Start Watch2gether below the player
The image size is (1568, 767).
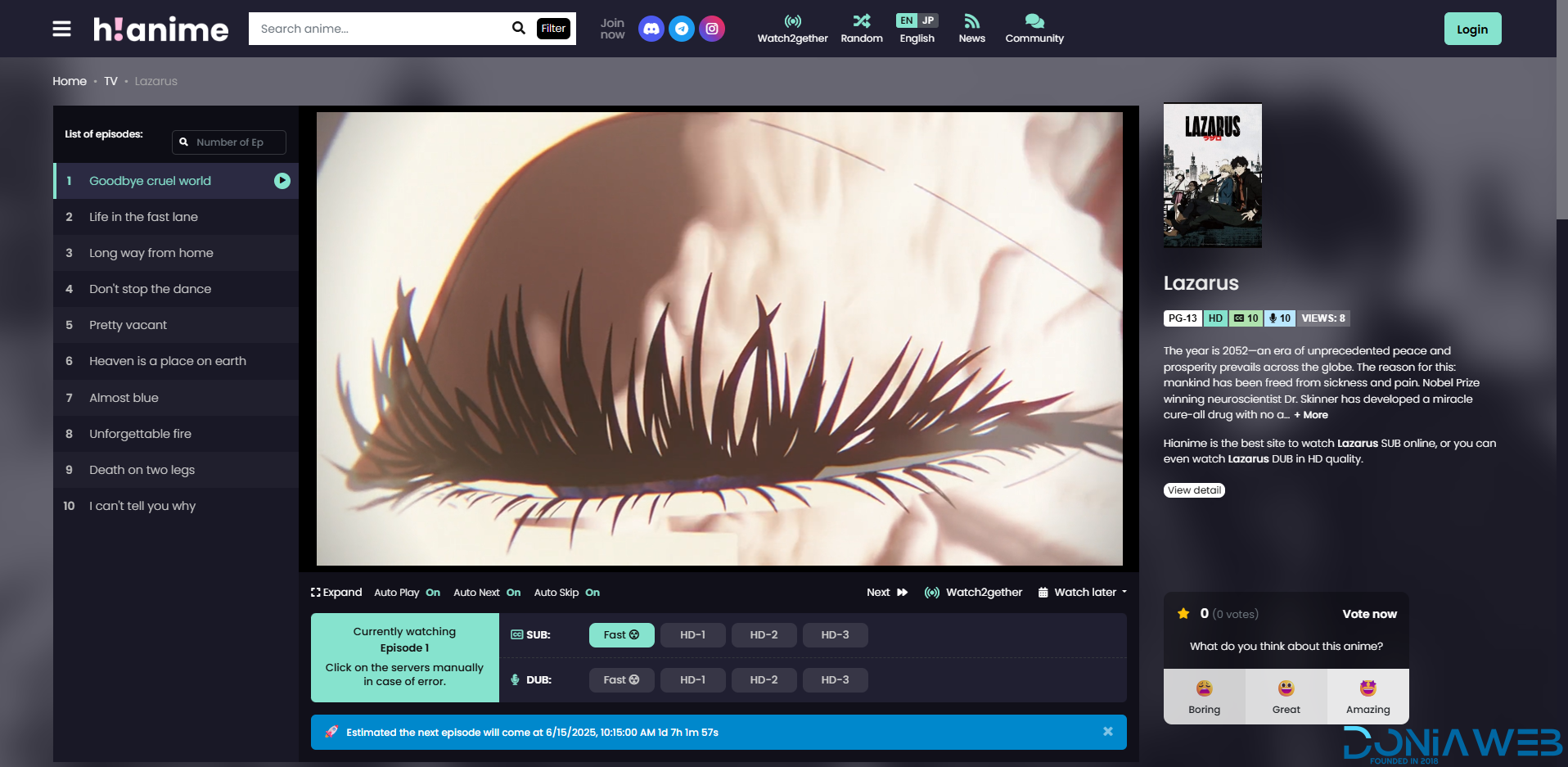[x=973, y=592]
